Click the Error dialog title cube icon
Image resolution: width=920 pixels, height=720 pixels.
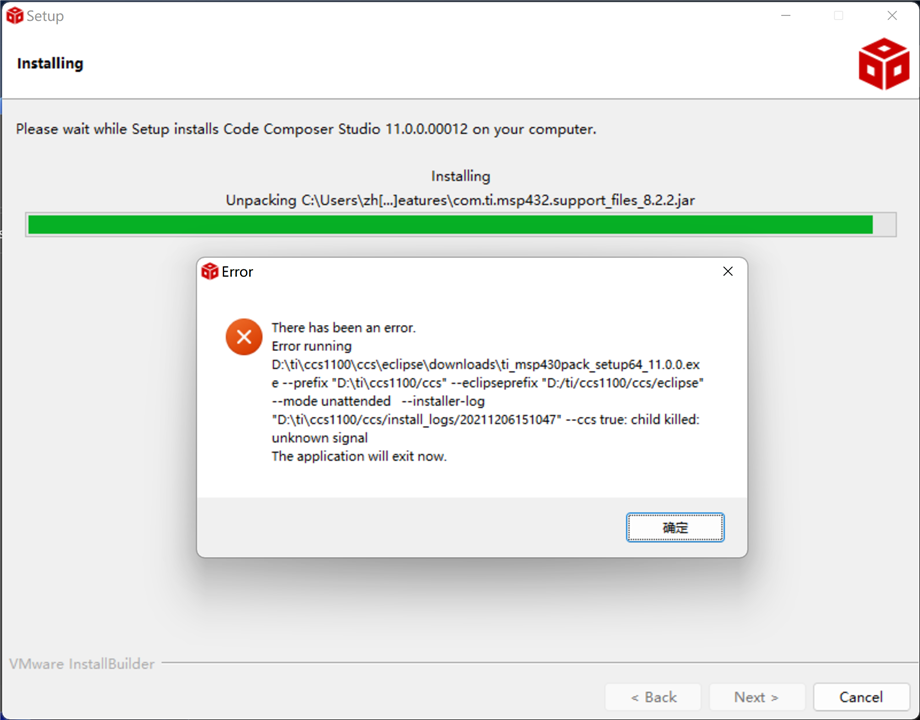coord(209,272)
